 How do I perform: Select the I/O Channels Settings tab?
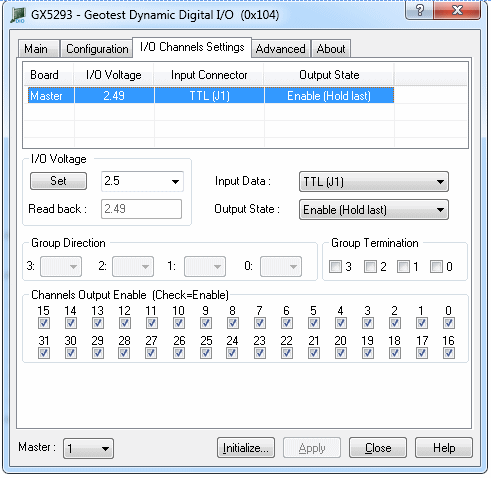pyautogui.click(x=192, y=47)
